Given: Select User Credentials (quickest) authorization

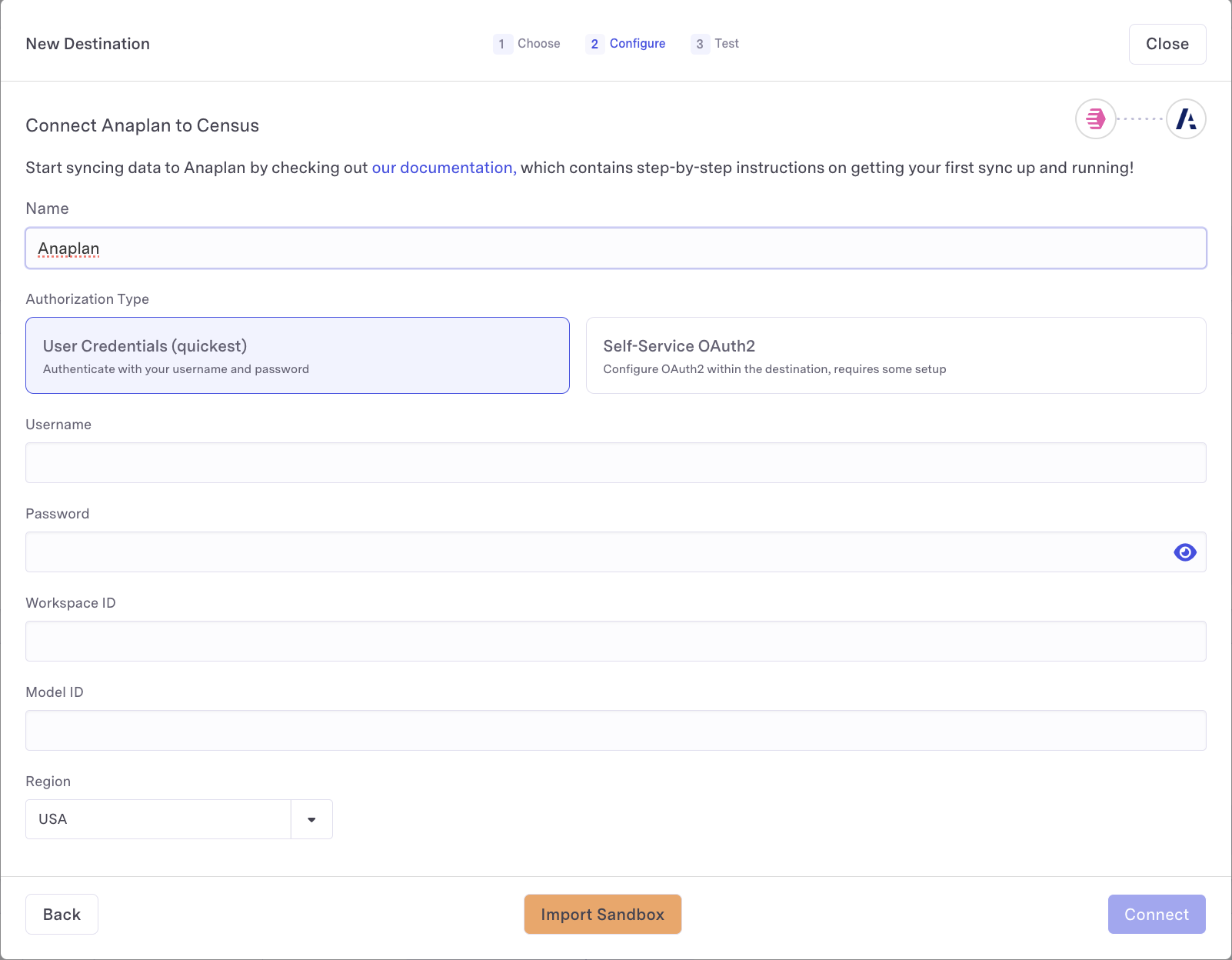Looking at the screenshot, I should [x=298, y=355].
